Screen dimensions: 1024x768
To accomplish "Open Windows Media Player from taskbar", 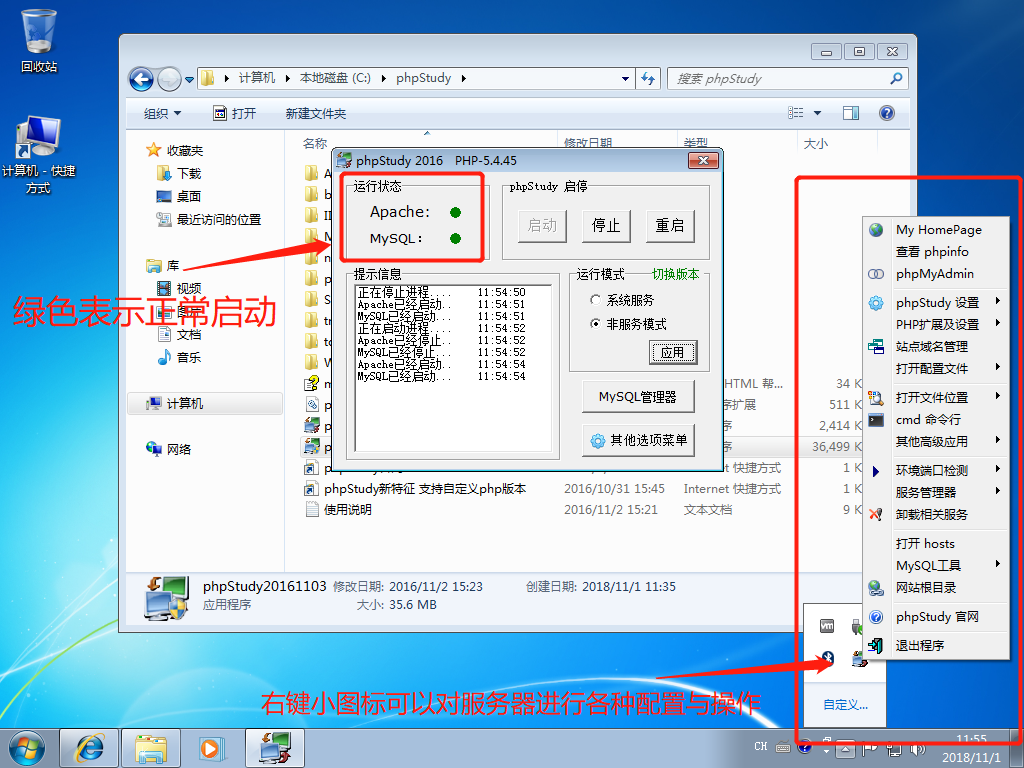I will (x=210, y=748).
